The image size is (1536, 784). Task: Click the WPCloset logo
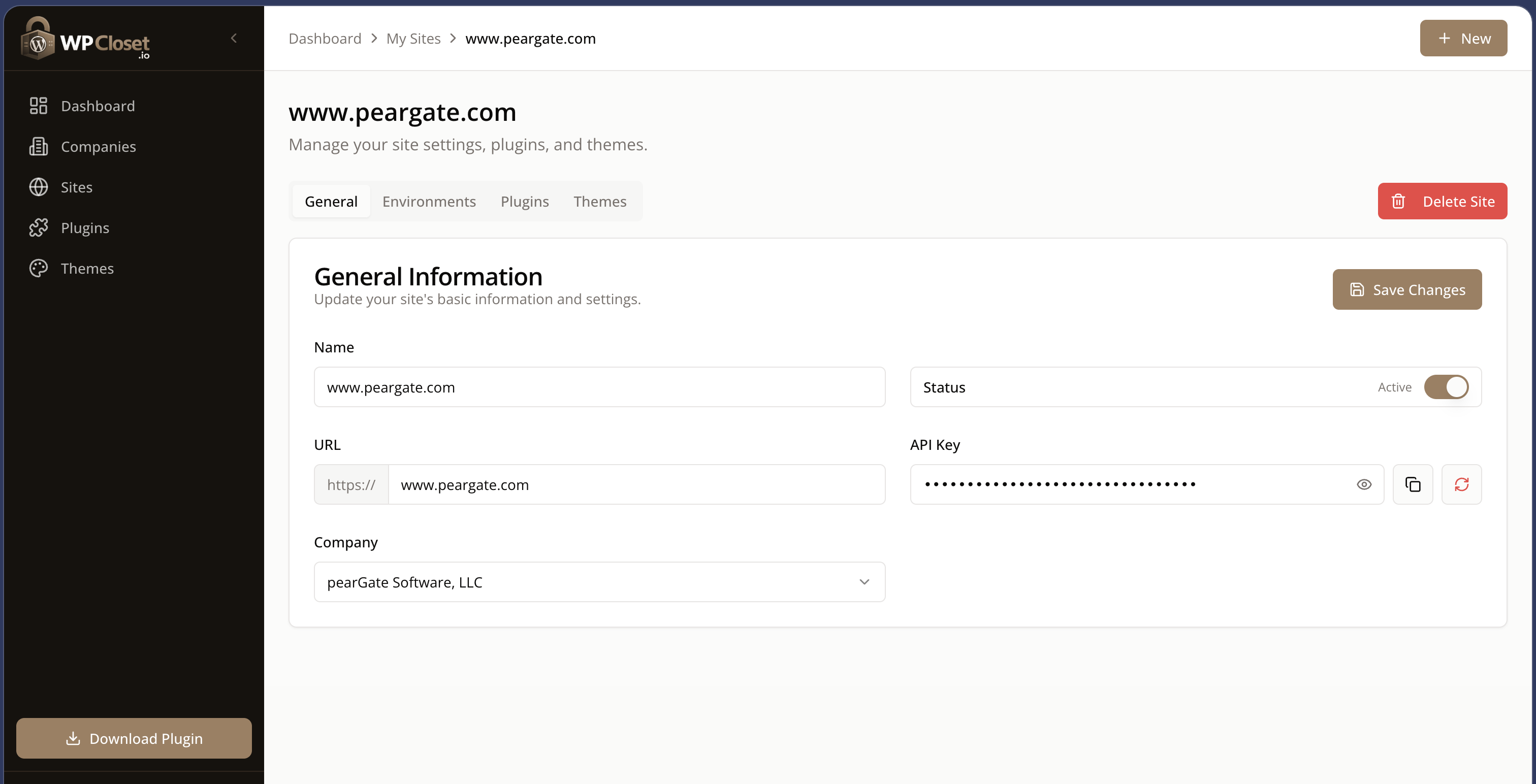click(x=85, y=38)
